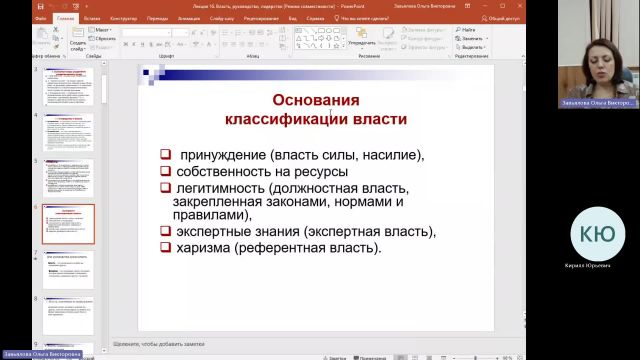The height and width of the screenshot is (360, 640).
Task: Open the Упорядочить arrange button
Action: point(362,38)
